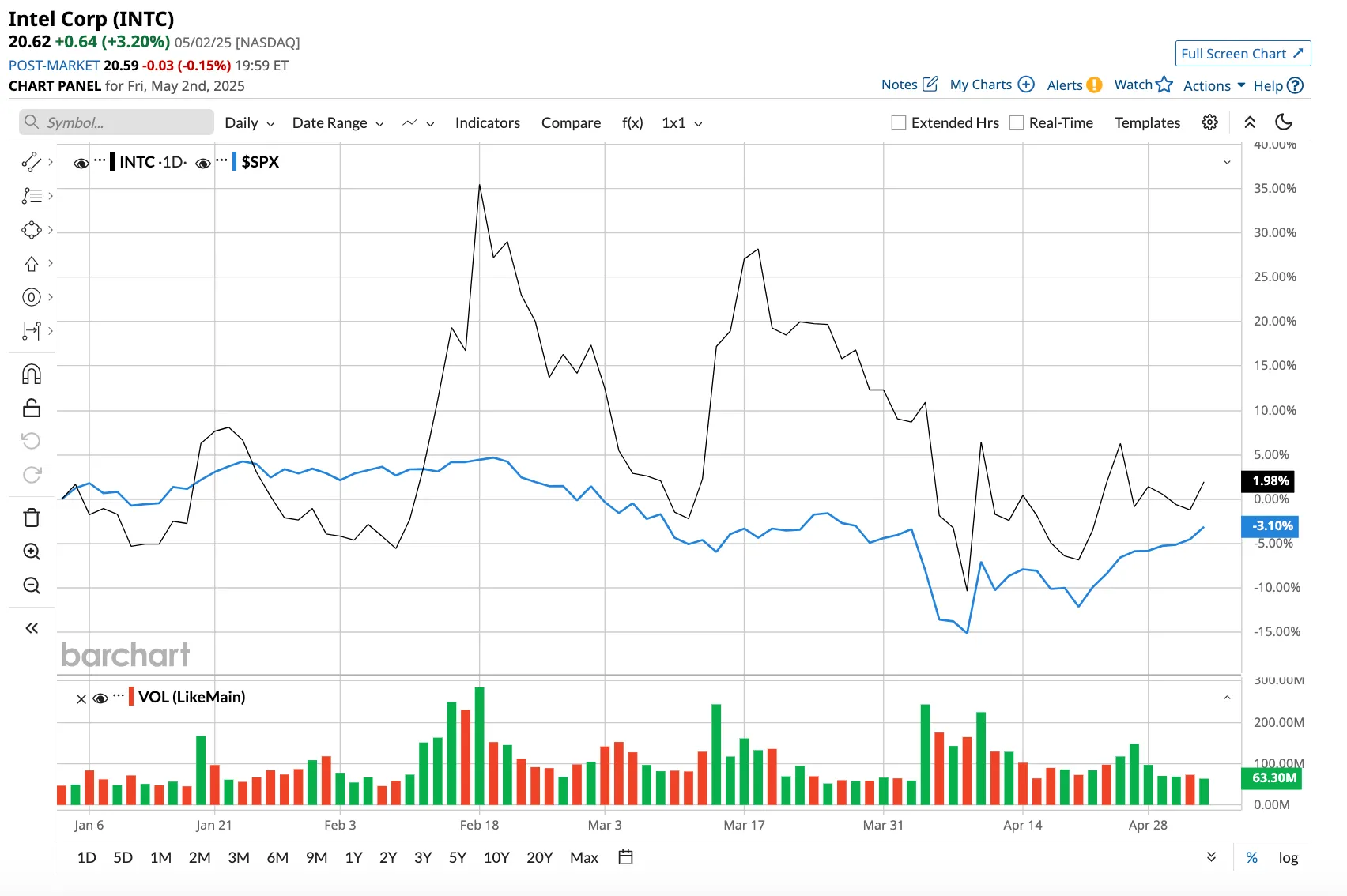The height and width of the screenshot is (896, 1347).
Task: Select the measure and range tool
Action: 31,331
